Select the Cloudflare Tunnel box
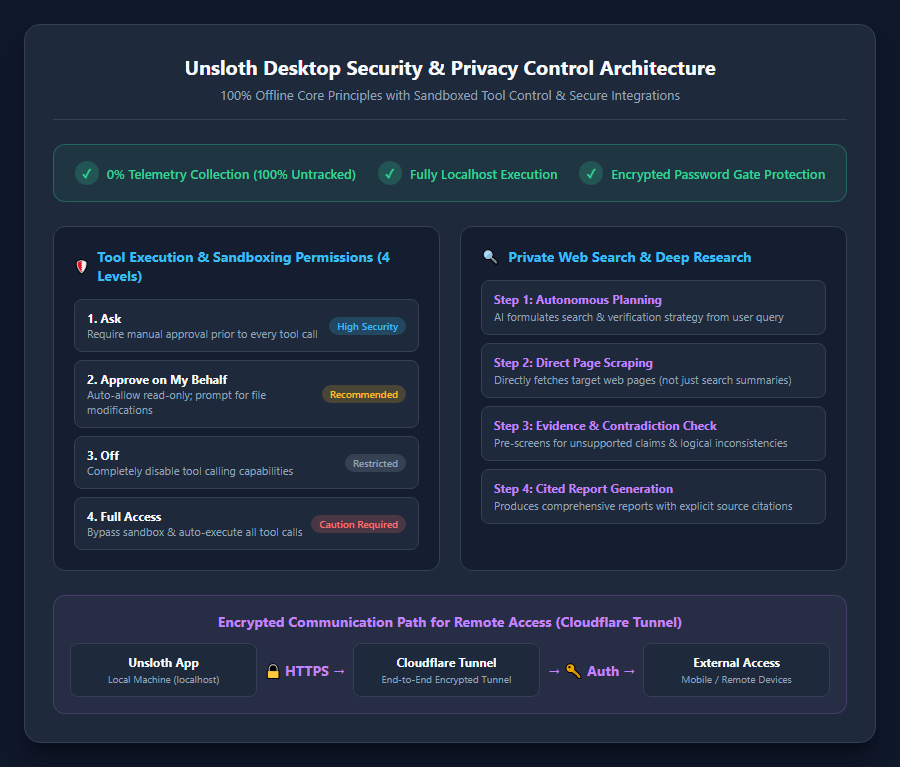The width and height of the screenshot is (900, 767). click(447, 670)
